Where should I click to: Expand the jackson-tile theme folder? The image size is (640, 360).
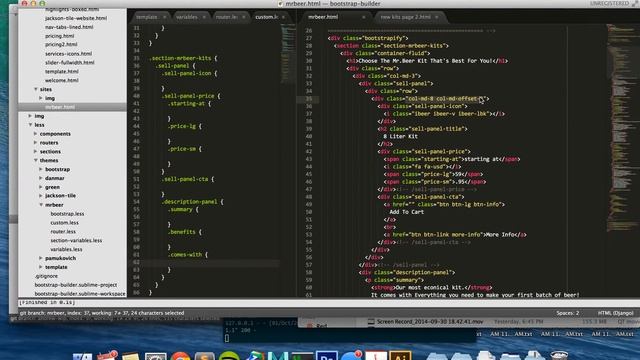41,196
